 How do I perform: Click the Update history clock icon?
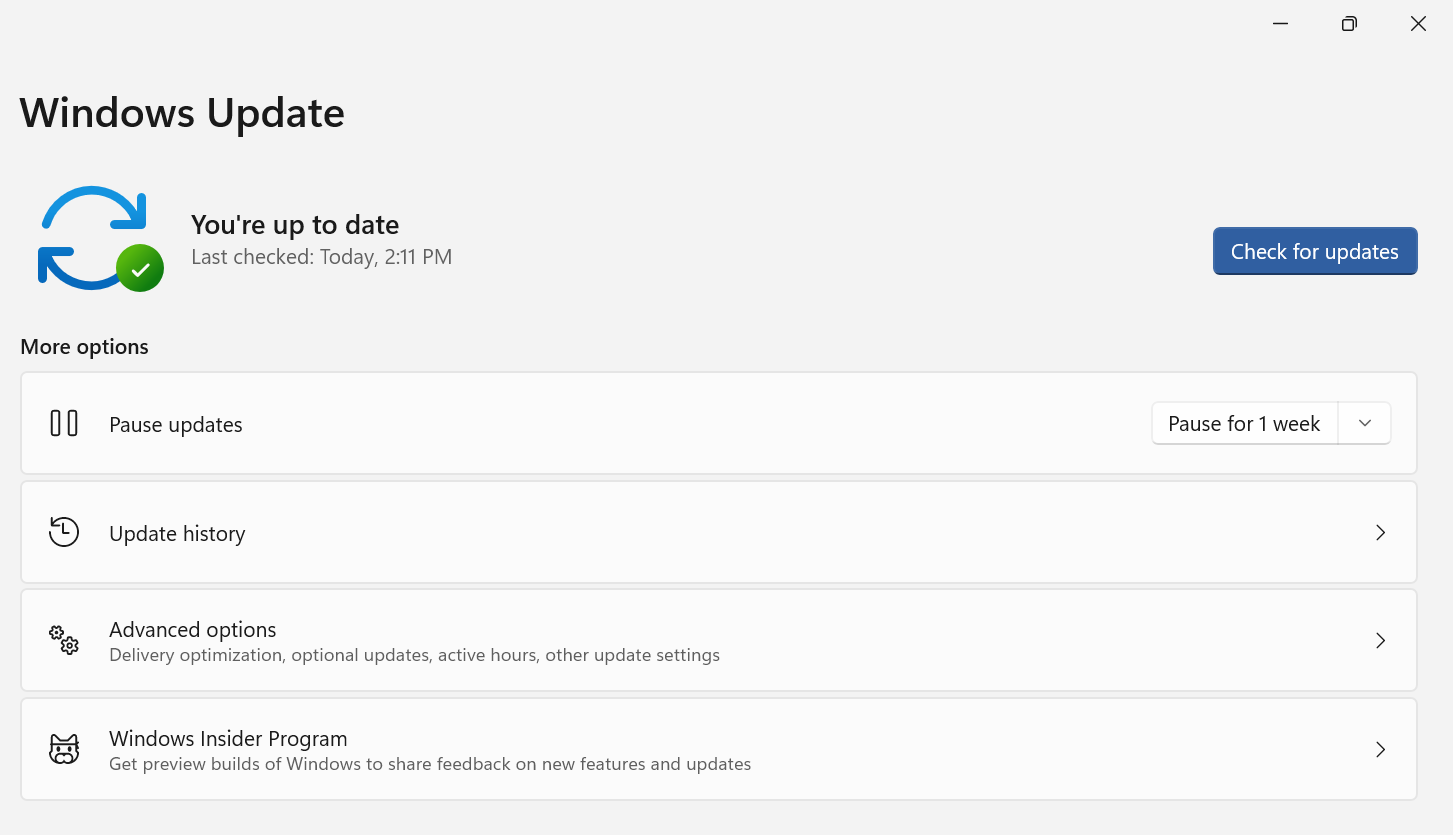64,532
